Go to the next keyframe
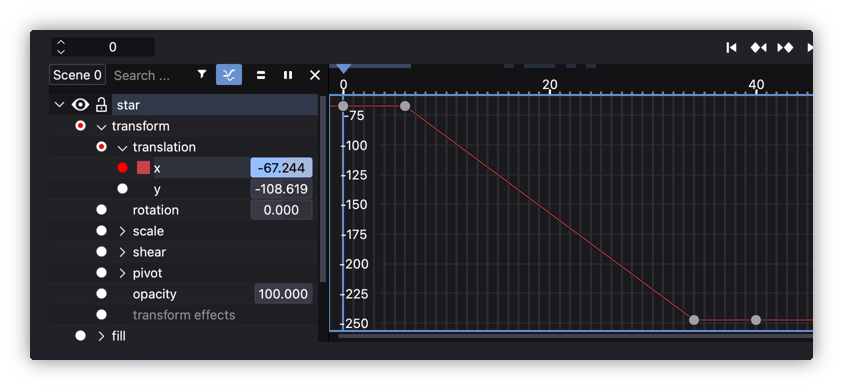843x390 pixels. point(785,47)
